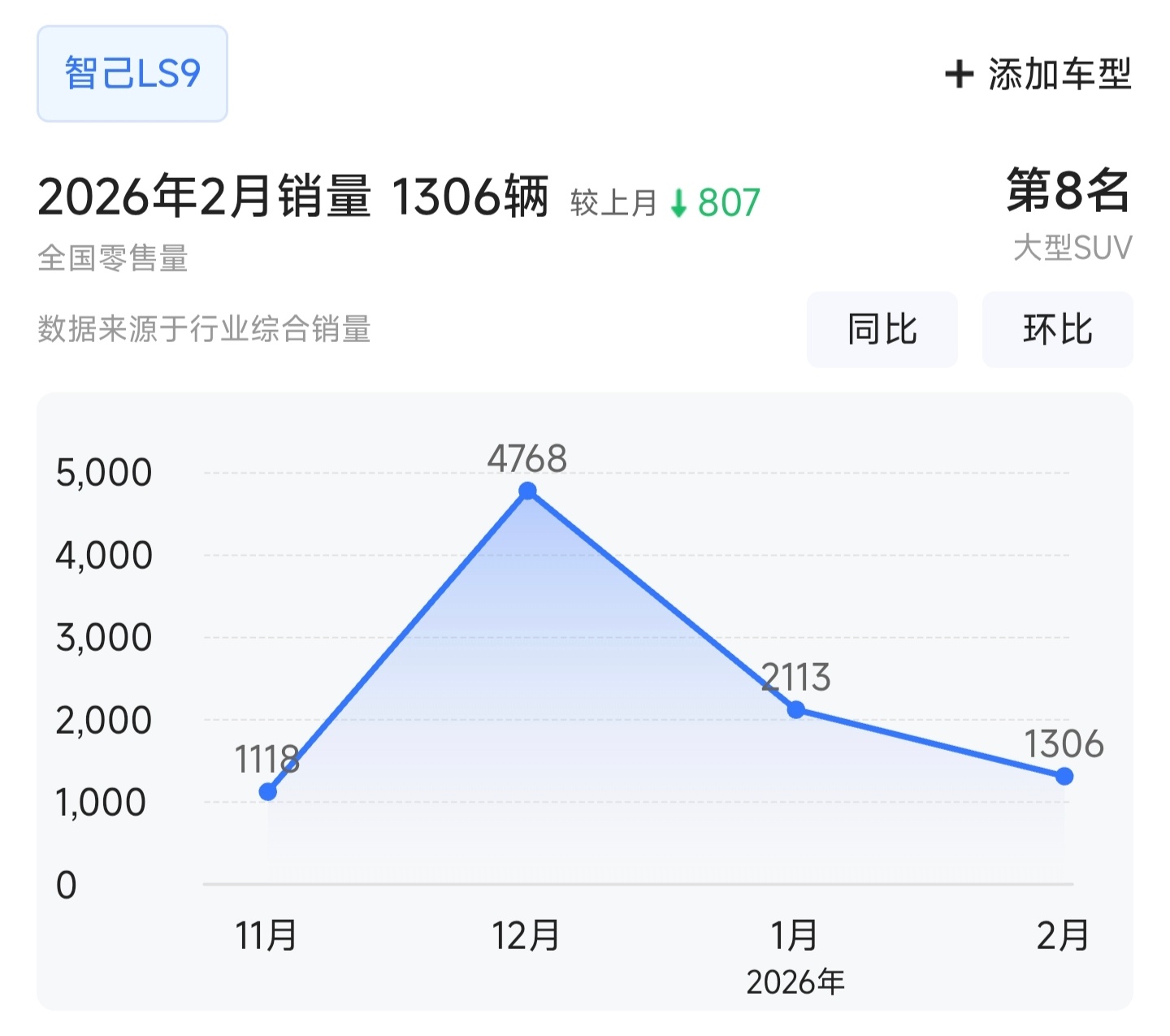Click the plus icon beside 添加车型
Image resolution: width=1170 pixels, height=1036 pixels.
[959, 74]
